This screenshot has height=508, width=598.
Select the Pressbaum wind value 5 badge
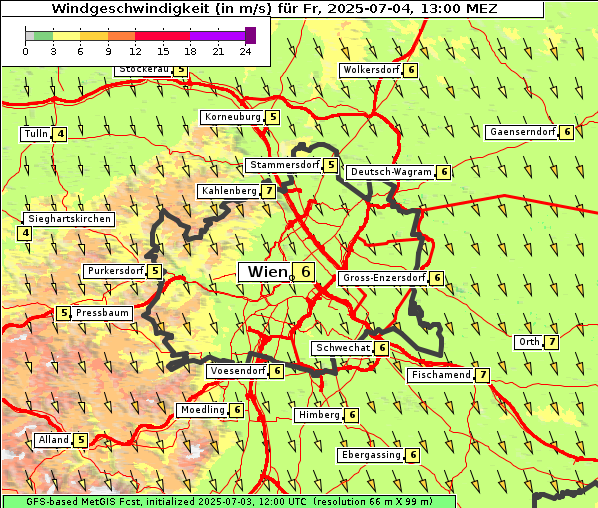click(x=64, y=313)
